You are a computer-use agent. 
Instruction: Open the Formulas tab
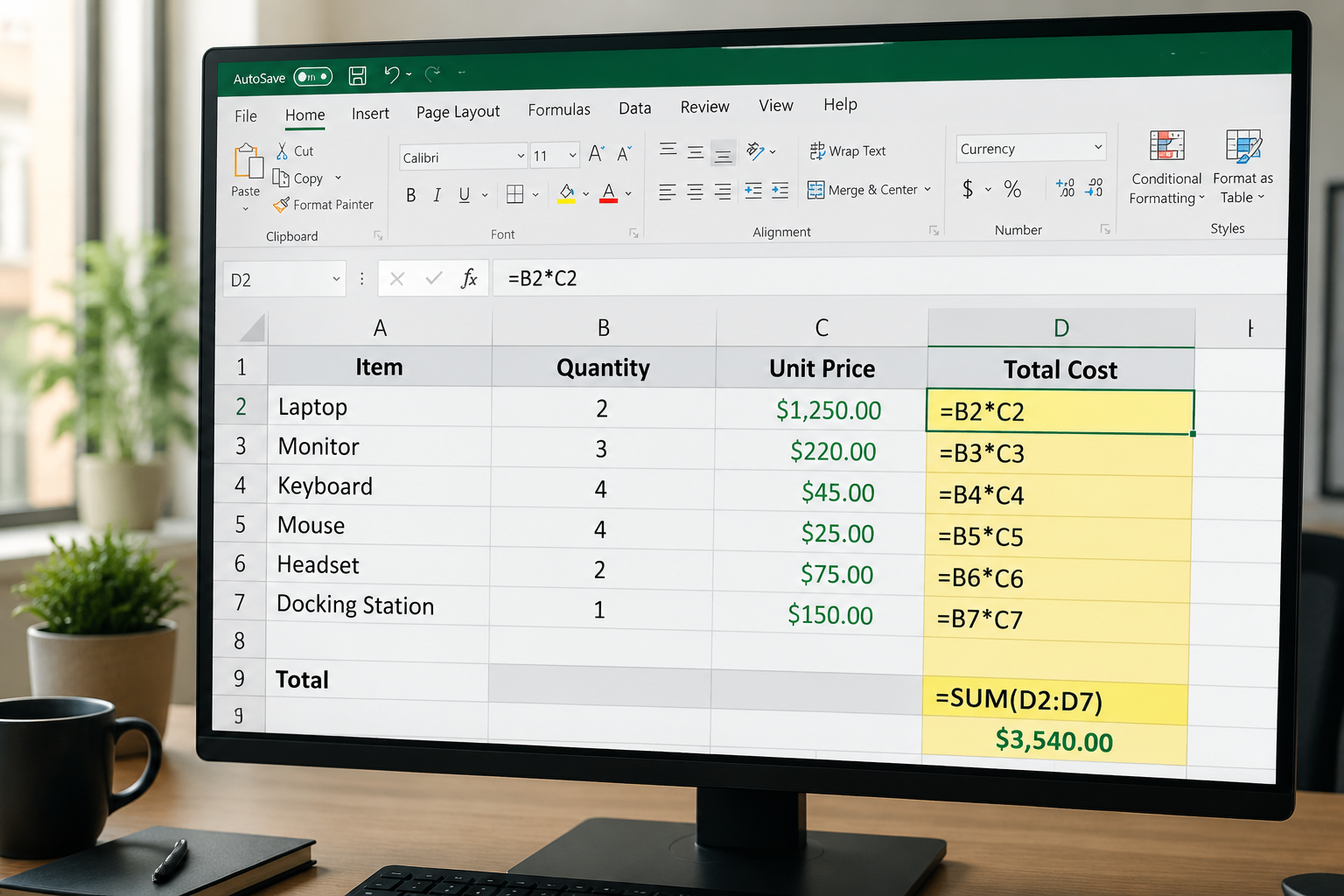(559, 109)
